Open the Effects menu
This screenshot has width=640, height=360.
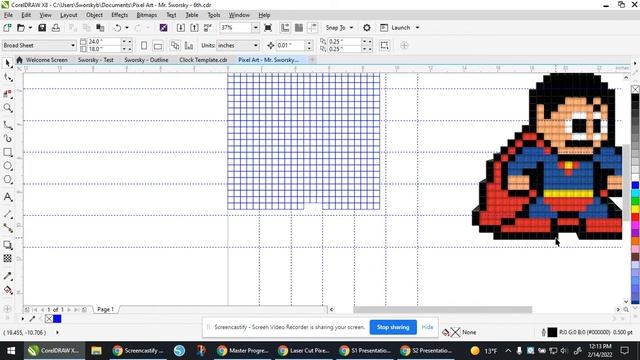[x=119, y=15]
